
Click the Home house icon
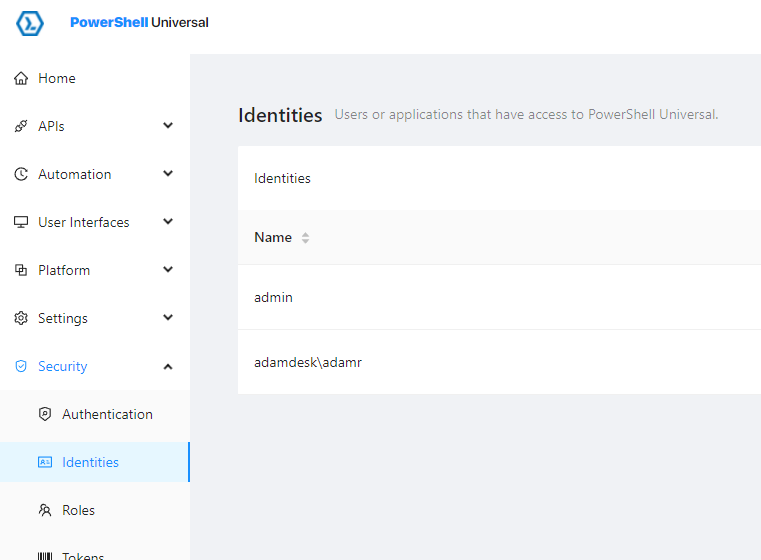(21, 78)
